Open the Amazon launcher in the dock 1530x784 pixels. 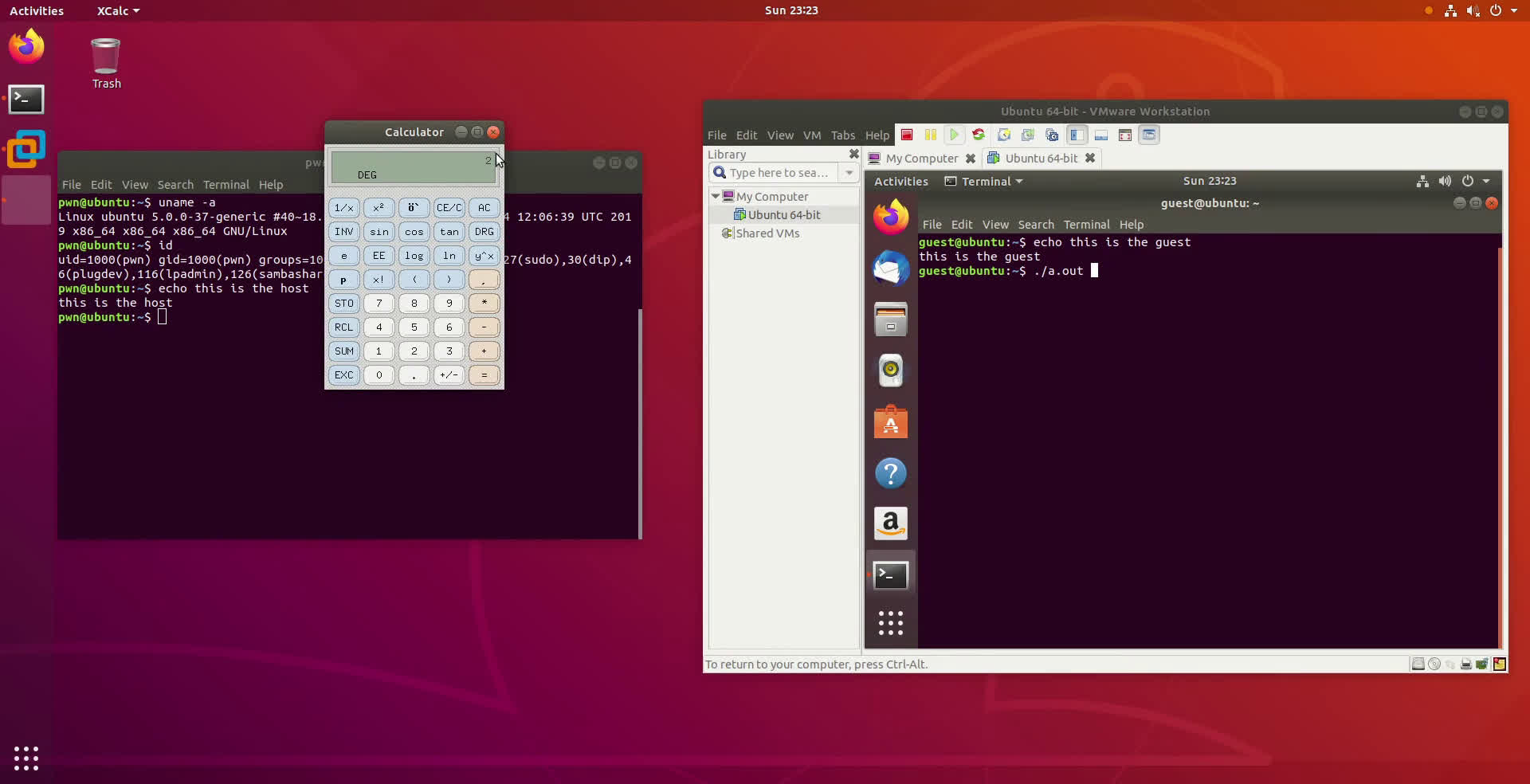click(890, 523)
